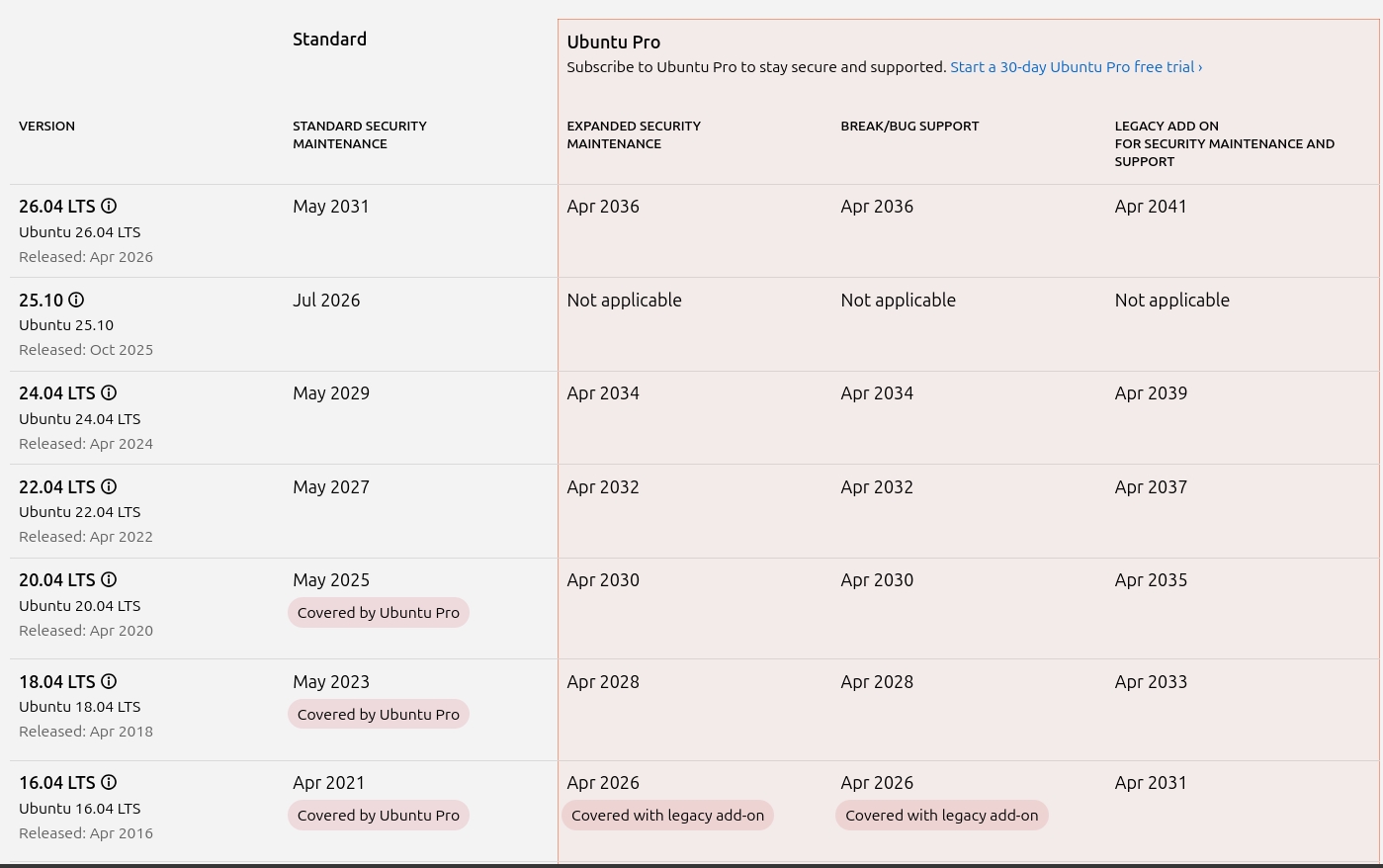Screen dimensions: 1383x868
Task: Click the "Apr 2035" legacy date
Action: coord(1151,580)
